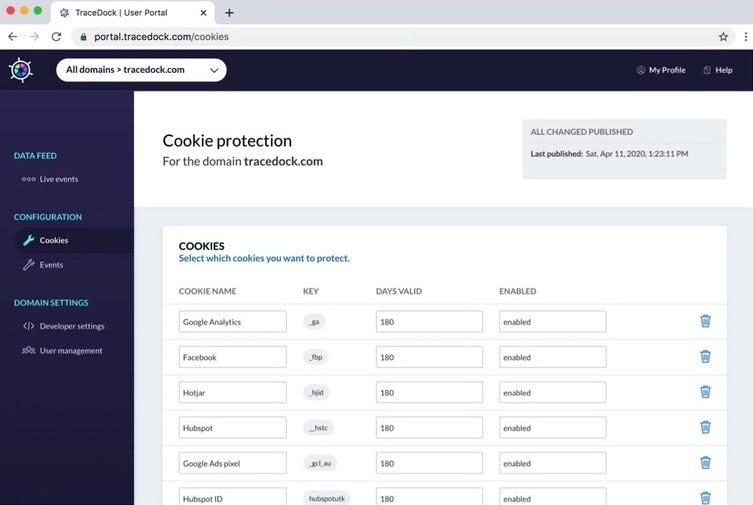
Task: Open the browser three-dot menu
Action: coord(745,36)
